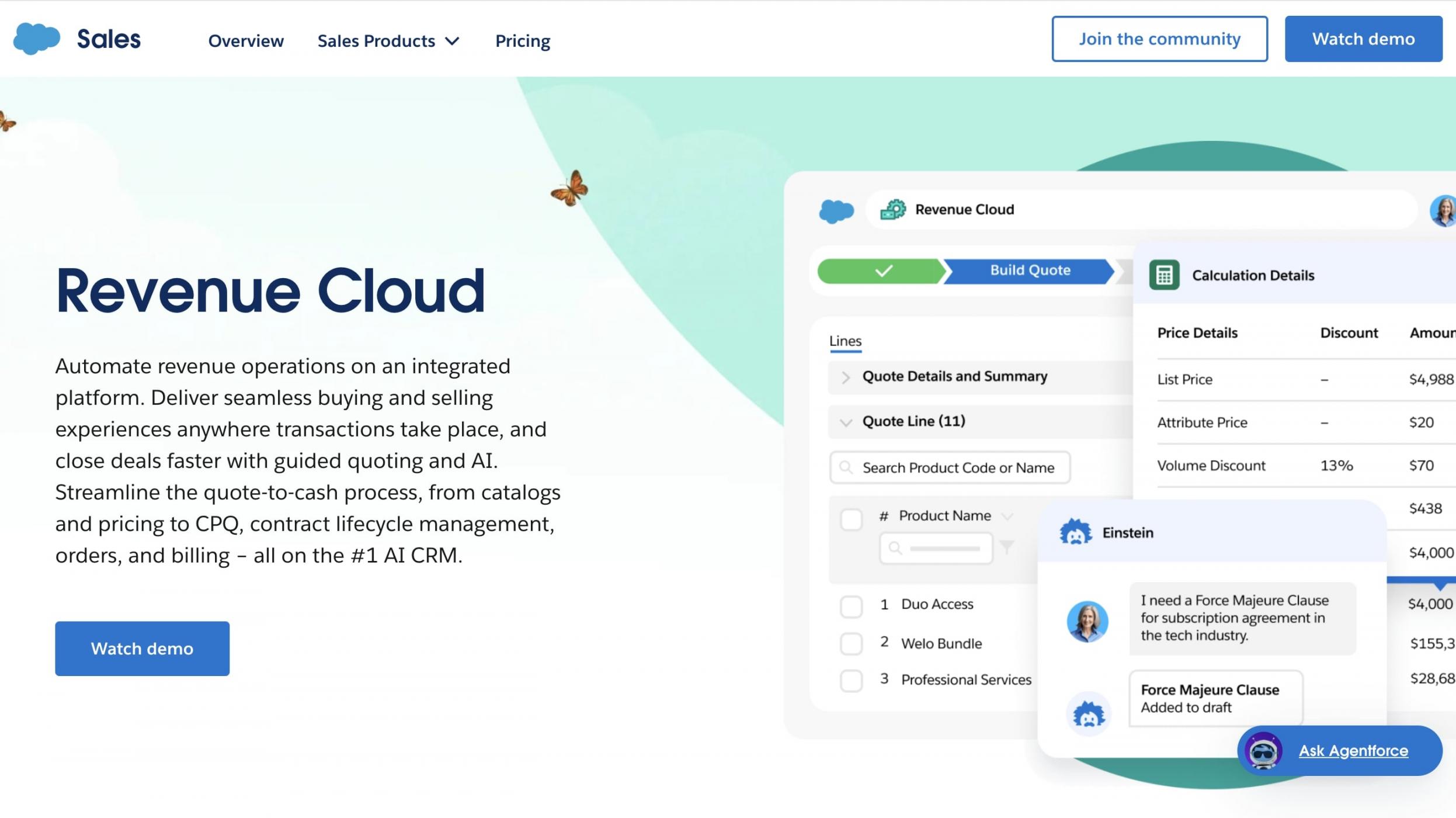Toggle the select-all checkbox in the table header
The width and height of the screenshot is (1456, 818).
pos(851,519)
